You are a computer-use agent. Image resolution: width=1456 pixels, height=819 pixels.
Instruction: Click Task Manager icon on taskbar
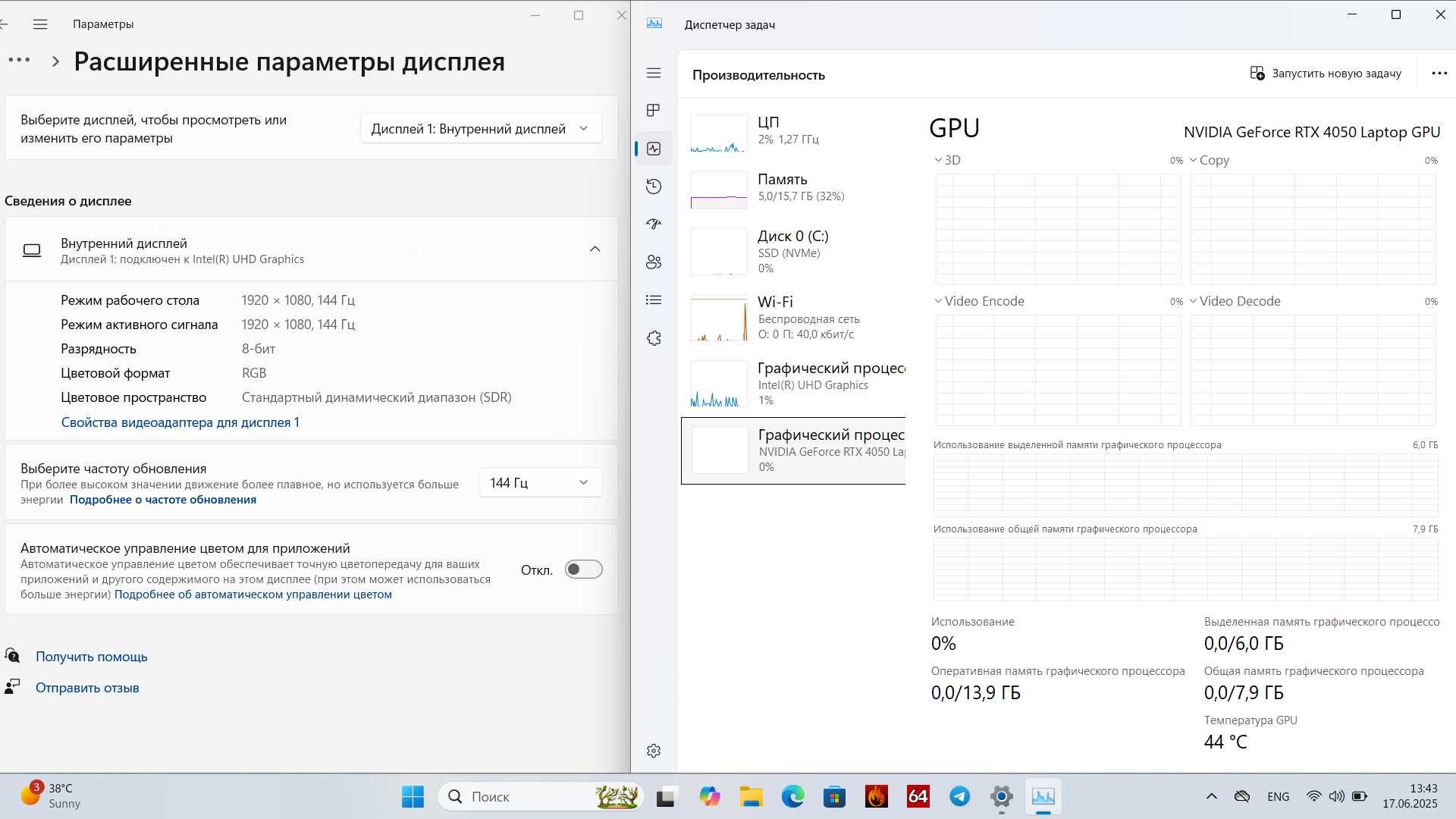click(x=1043, y=796)
